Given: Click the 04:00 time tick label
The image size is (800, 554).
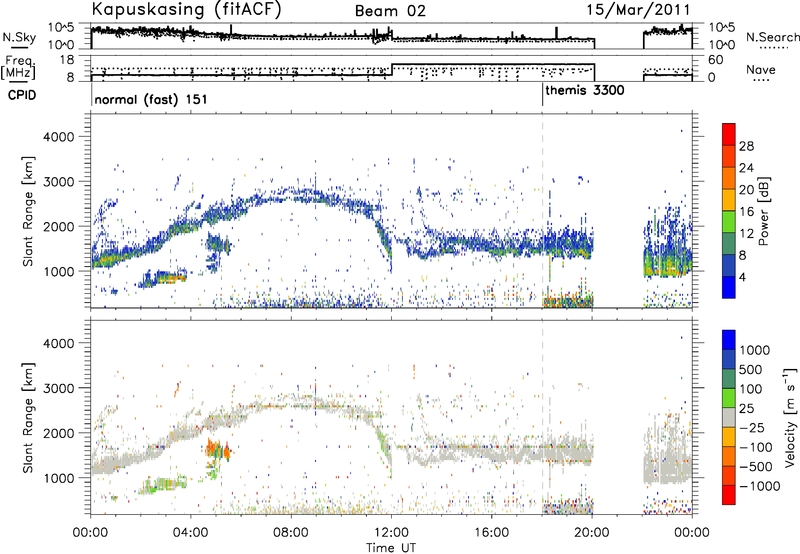Looking at the screenshot, I should click(191, 533).
